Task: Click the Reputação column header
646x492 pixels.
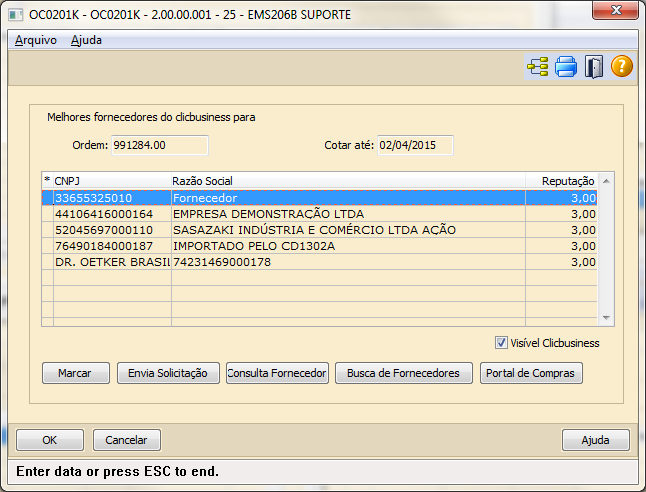Action: point(561,181)
